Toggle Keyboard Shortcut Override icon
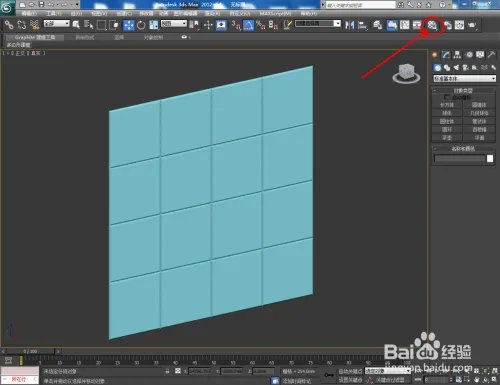The height and width of the screenshot is (385, 500). click(x=221, y=25)
